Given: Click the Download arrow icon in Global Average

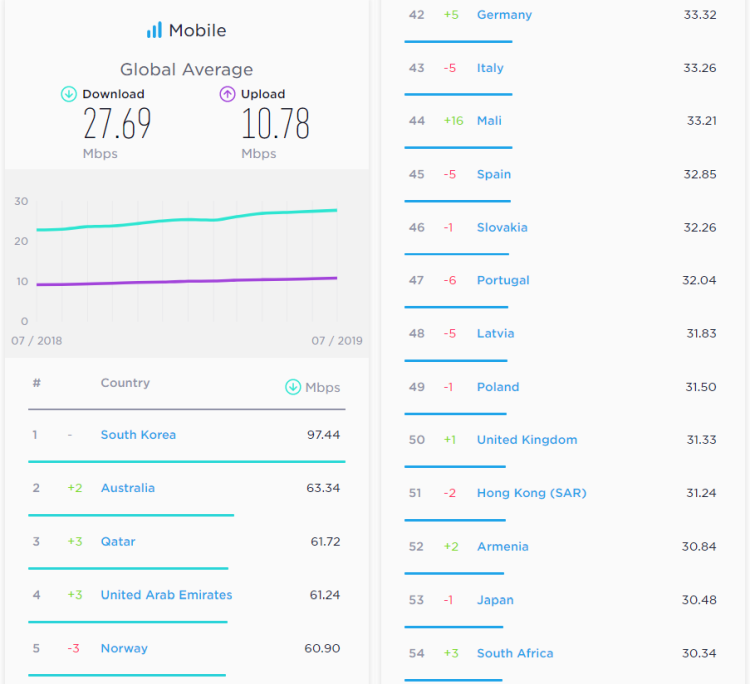Looking at the screenshot, I should click(69, 94).
